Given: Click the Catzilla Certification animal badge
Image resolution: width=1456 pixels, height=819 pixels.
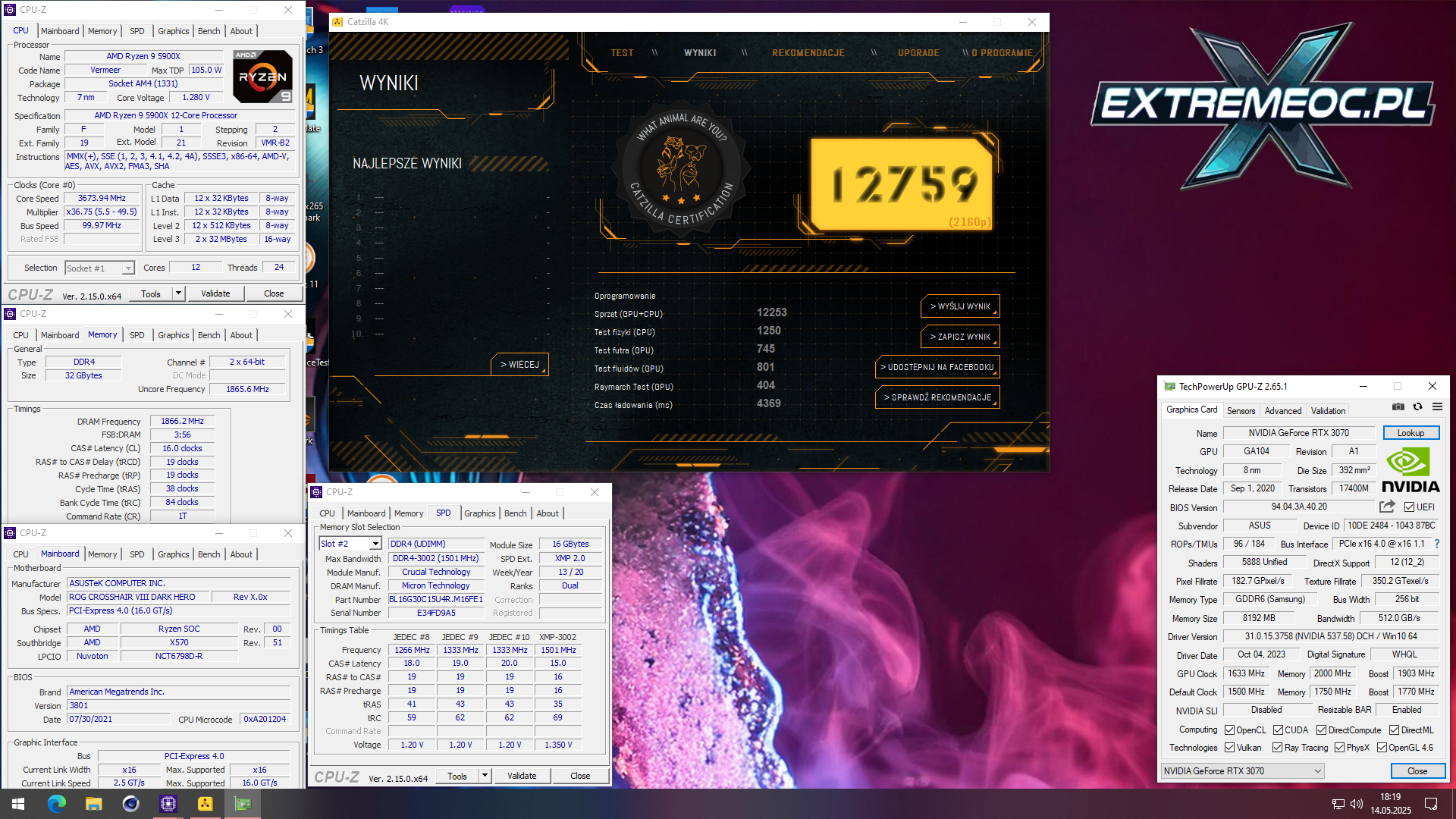Looking at the screenshot, I should point(680,168).
